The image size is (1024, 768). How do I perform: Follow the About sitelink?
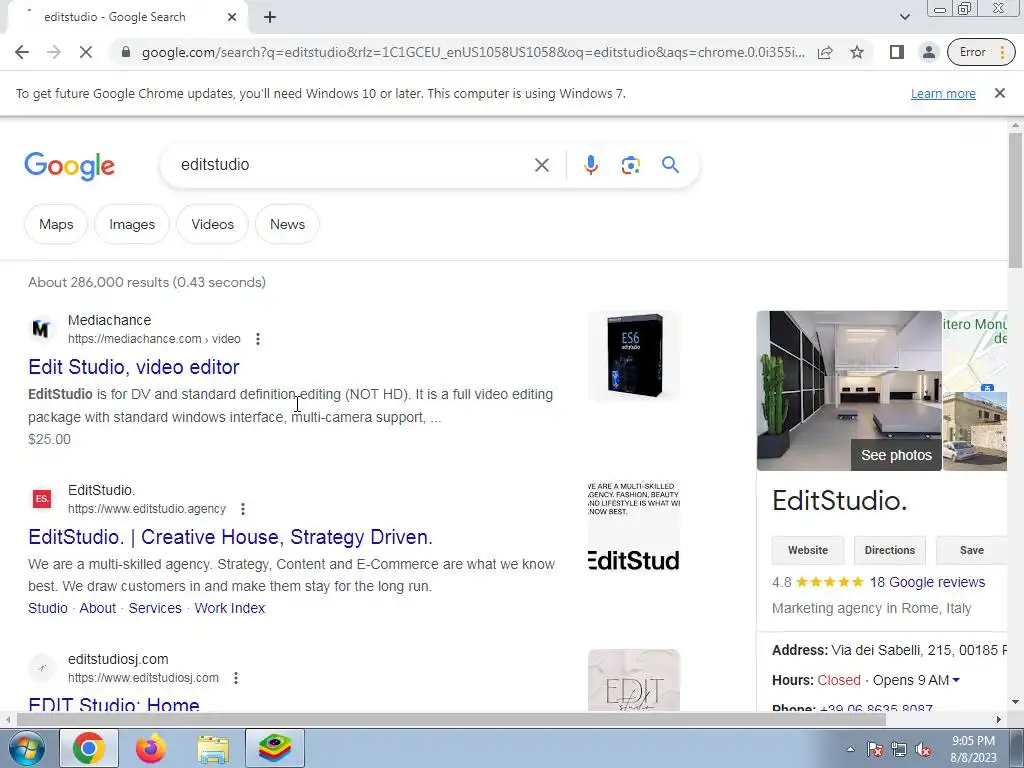coord(97,608)
